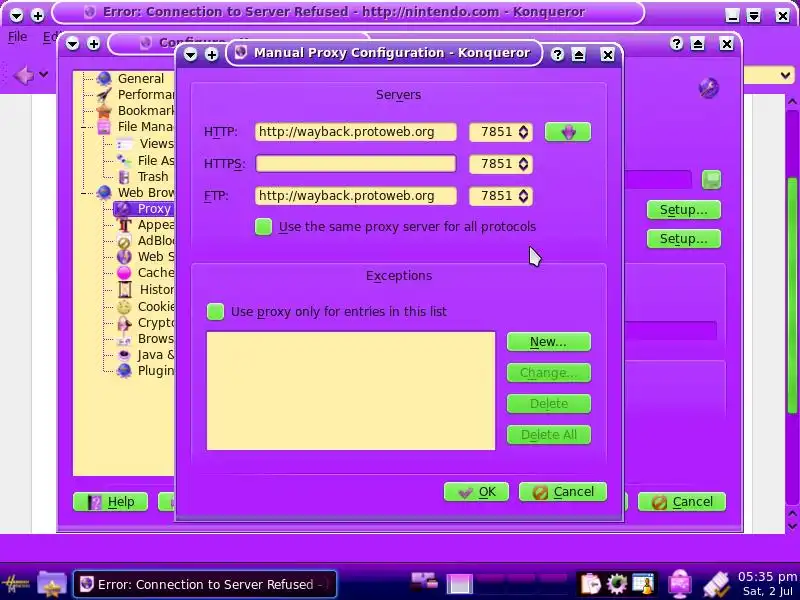Collapse the Web Browsing tree branch

tap(83, 193)
